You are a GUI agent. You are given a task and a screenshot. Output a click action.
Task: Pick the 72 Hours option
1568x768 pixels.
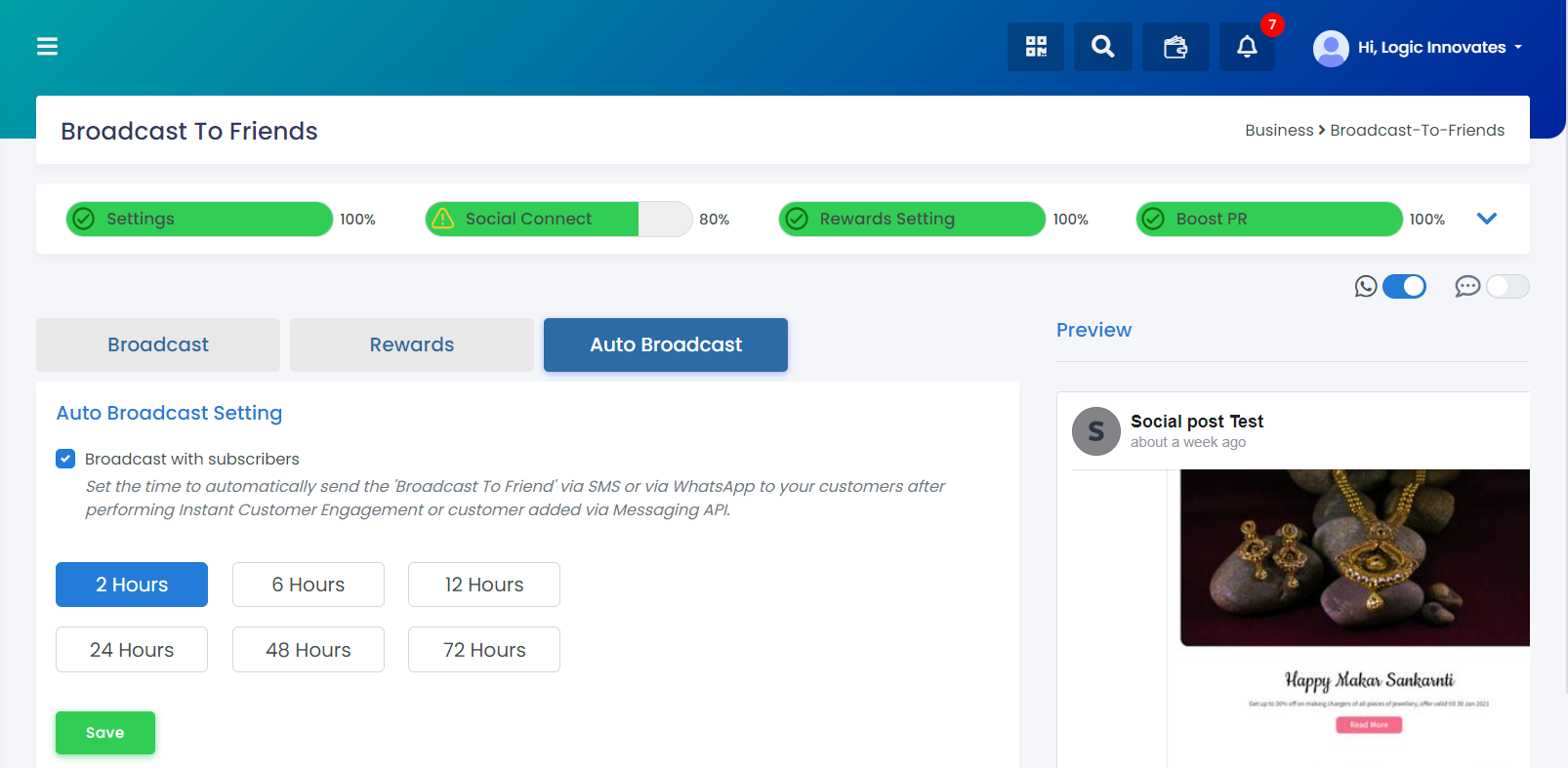[x=484, y=650]
